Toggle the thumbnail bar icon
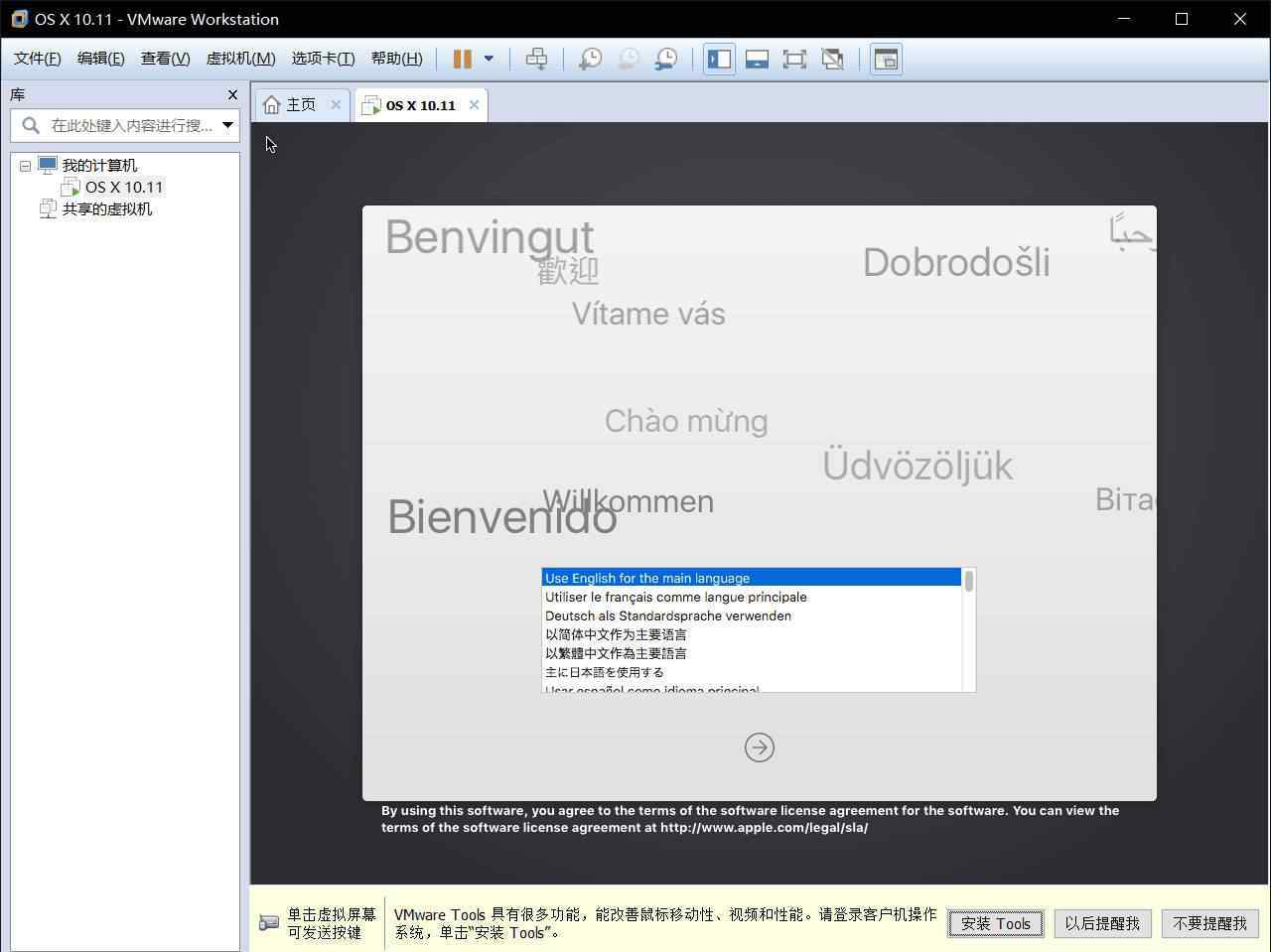 tap(757, 59)
